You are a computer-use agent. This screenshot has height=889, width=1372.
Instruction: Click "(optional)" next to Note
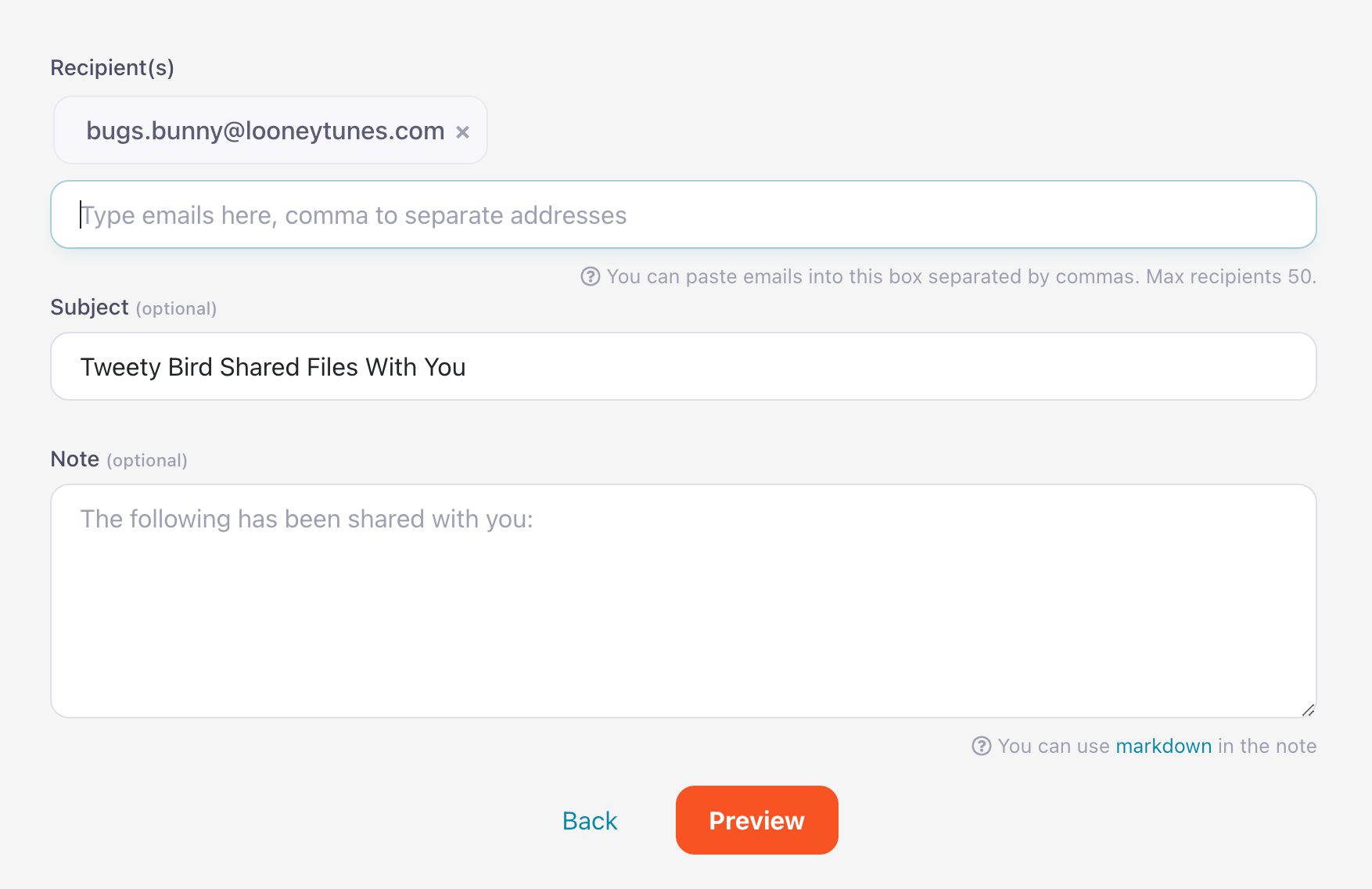(x=147, y=461)
